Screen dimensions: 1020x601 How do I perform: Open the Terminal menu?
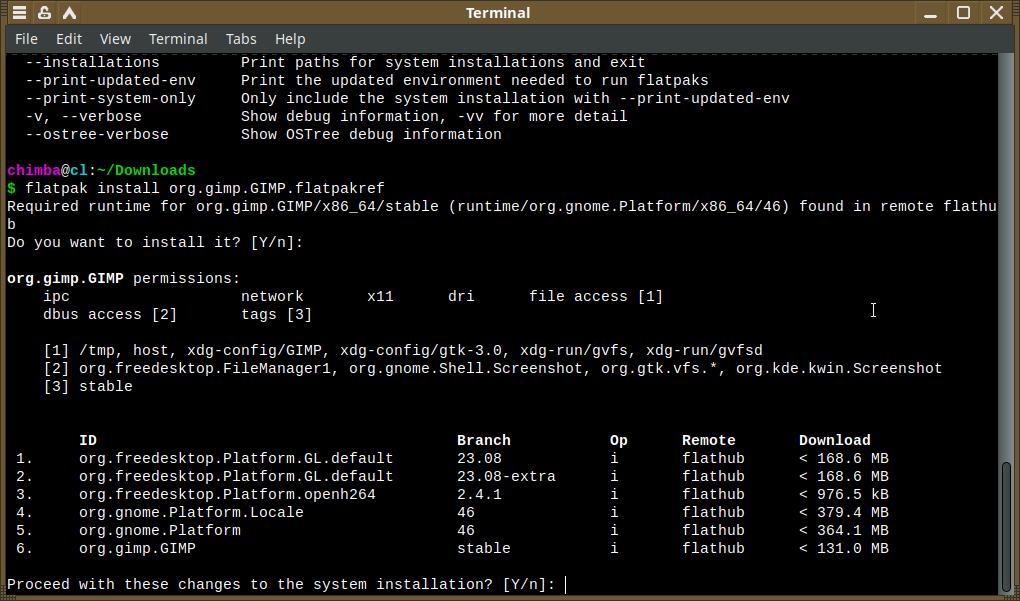click(178, 39)
